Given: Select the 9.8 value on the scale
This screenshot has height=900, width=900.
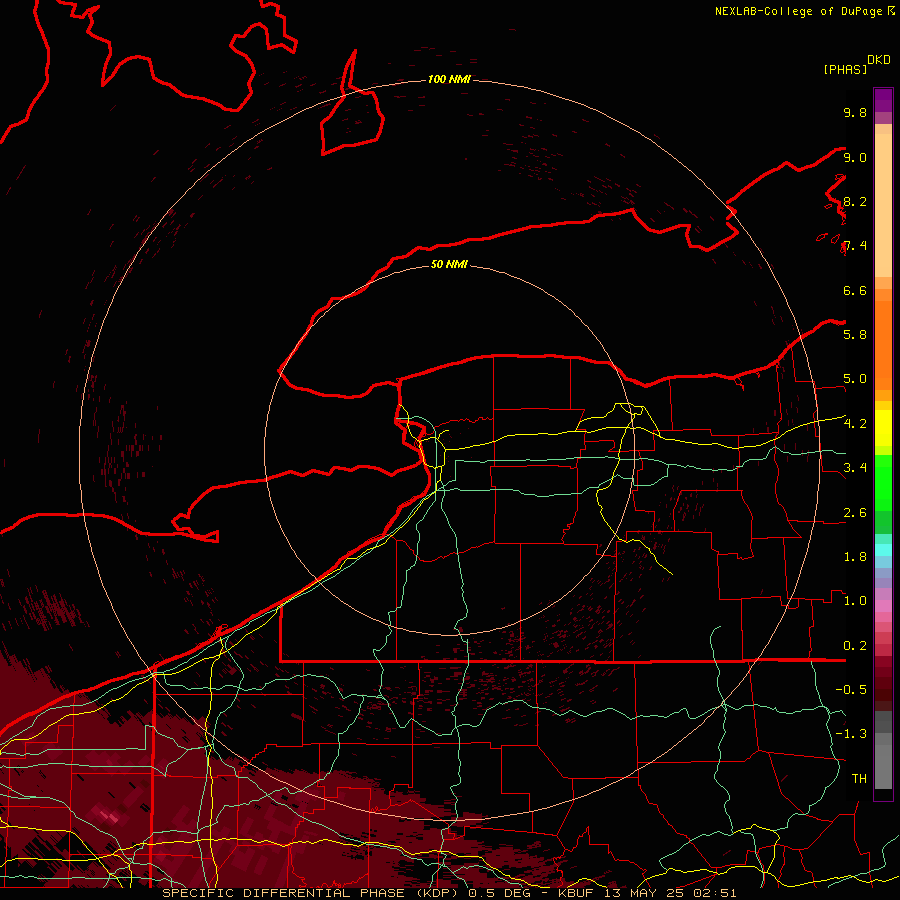Looking at the screenshot, I should [x=855, y=112].
